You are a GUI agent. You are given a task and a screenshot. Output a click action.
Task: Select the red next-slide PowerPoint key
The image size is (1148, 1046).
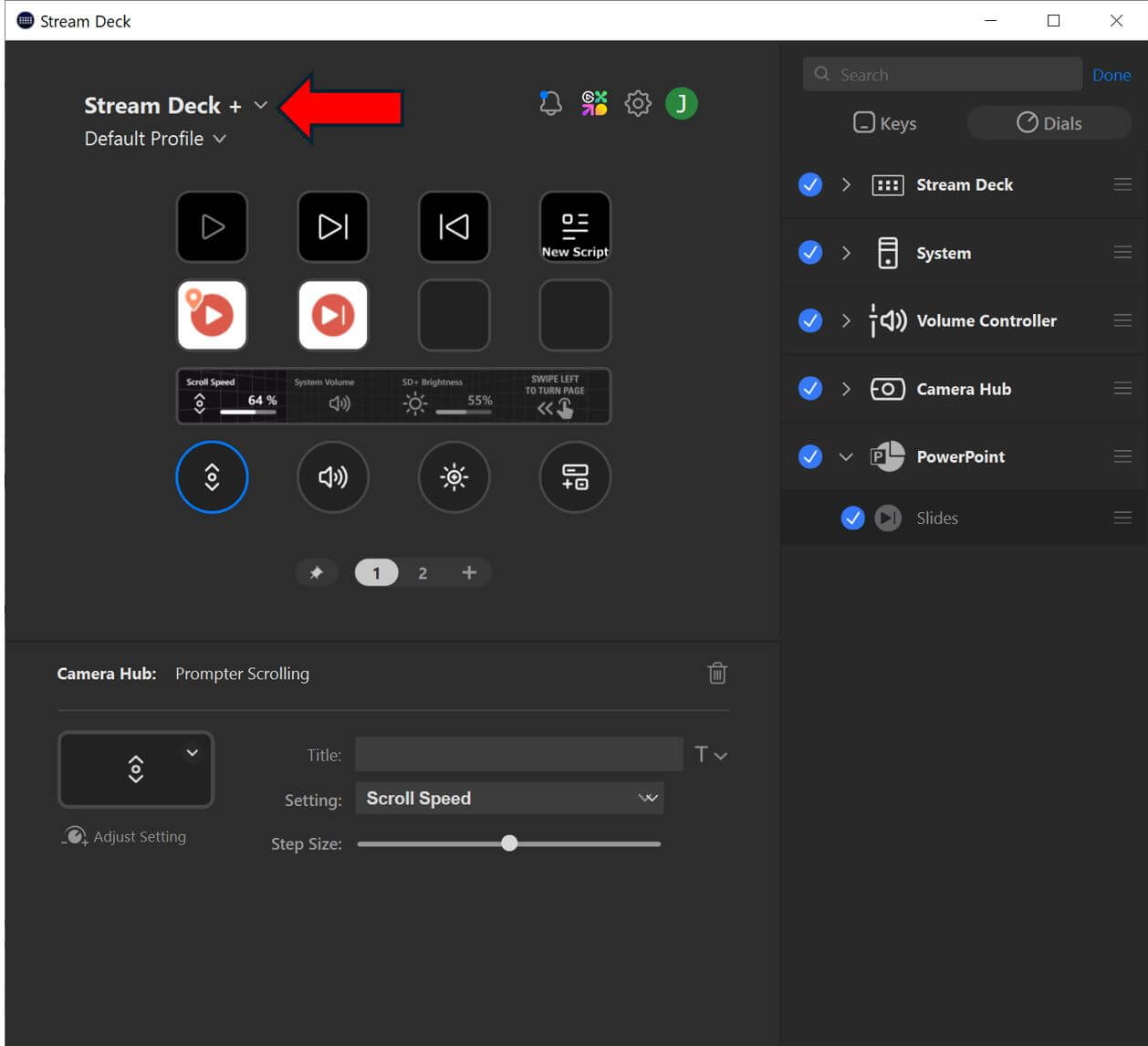[x=333, y=315]
